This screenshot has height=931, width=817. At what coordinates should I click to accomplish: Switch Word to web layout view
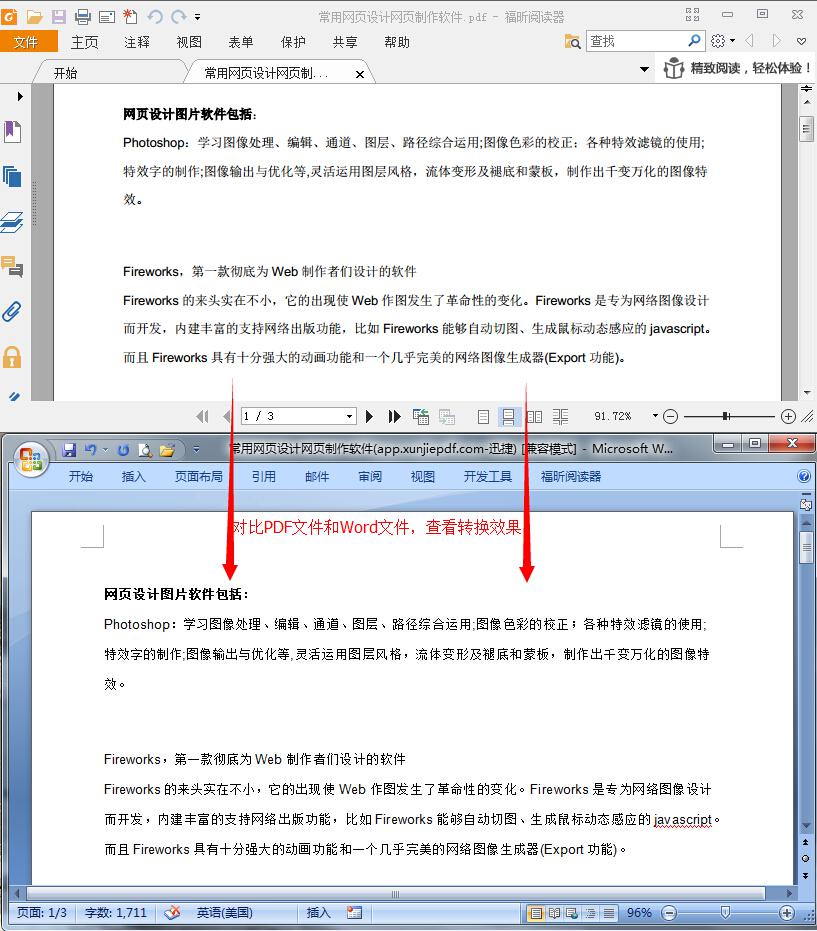point(572,913)
